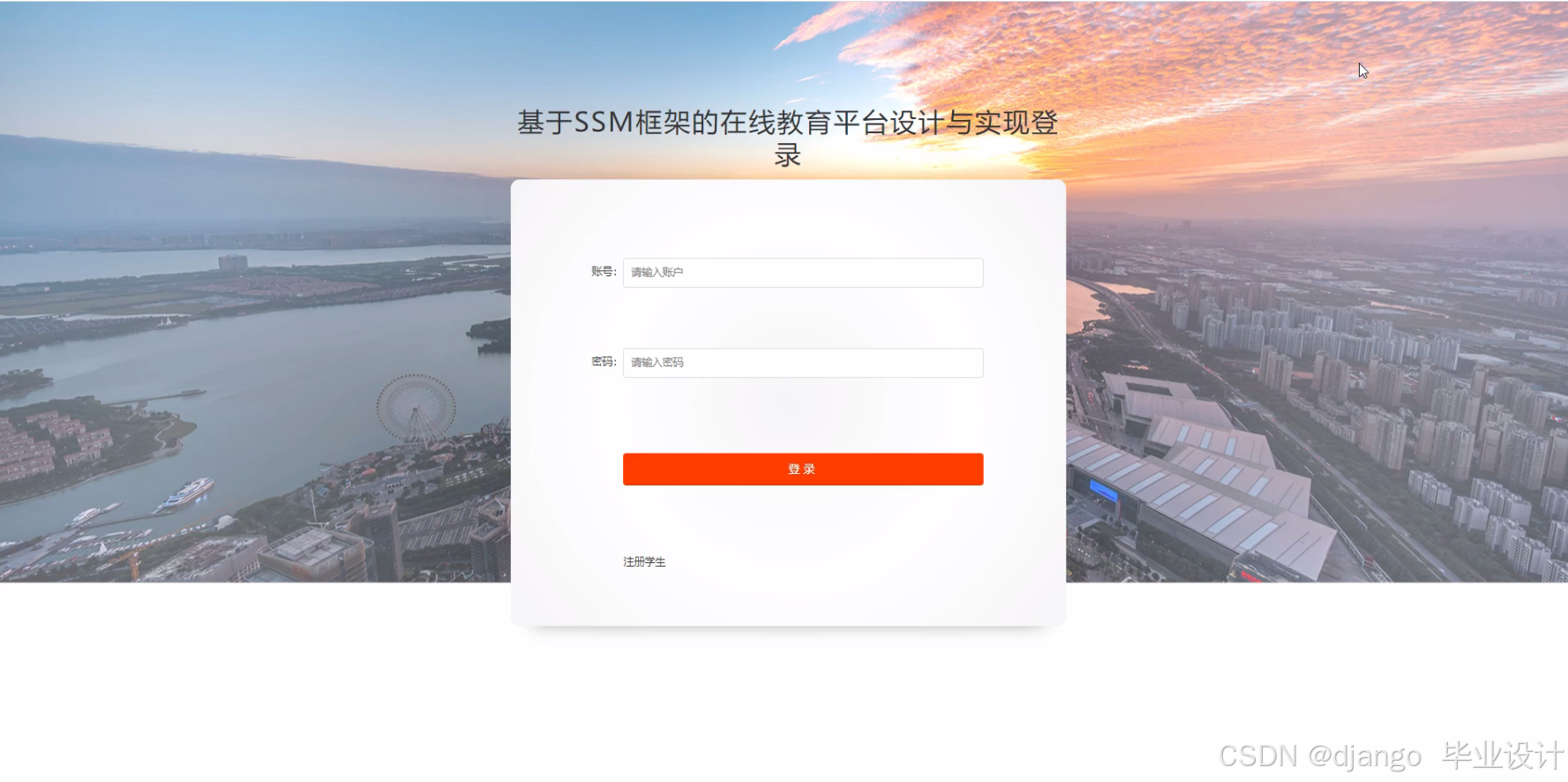1568x782 pixels.
Task: Focus the 密码 password input field
Action: (x=803, y=363)
